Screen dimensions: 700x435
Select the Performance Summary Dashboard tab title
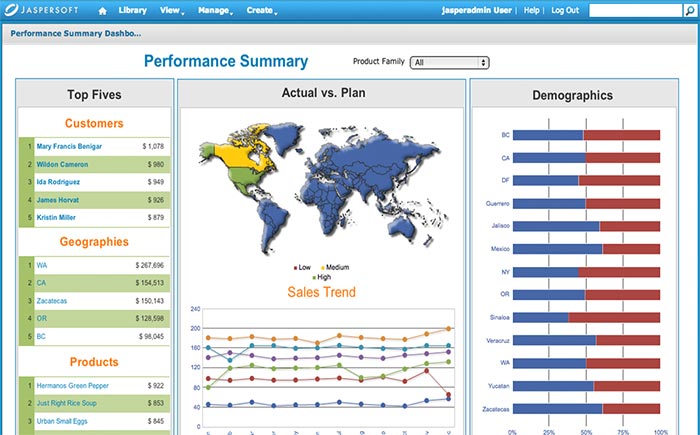[75, 33]
